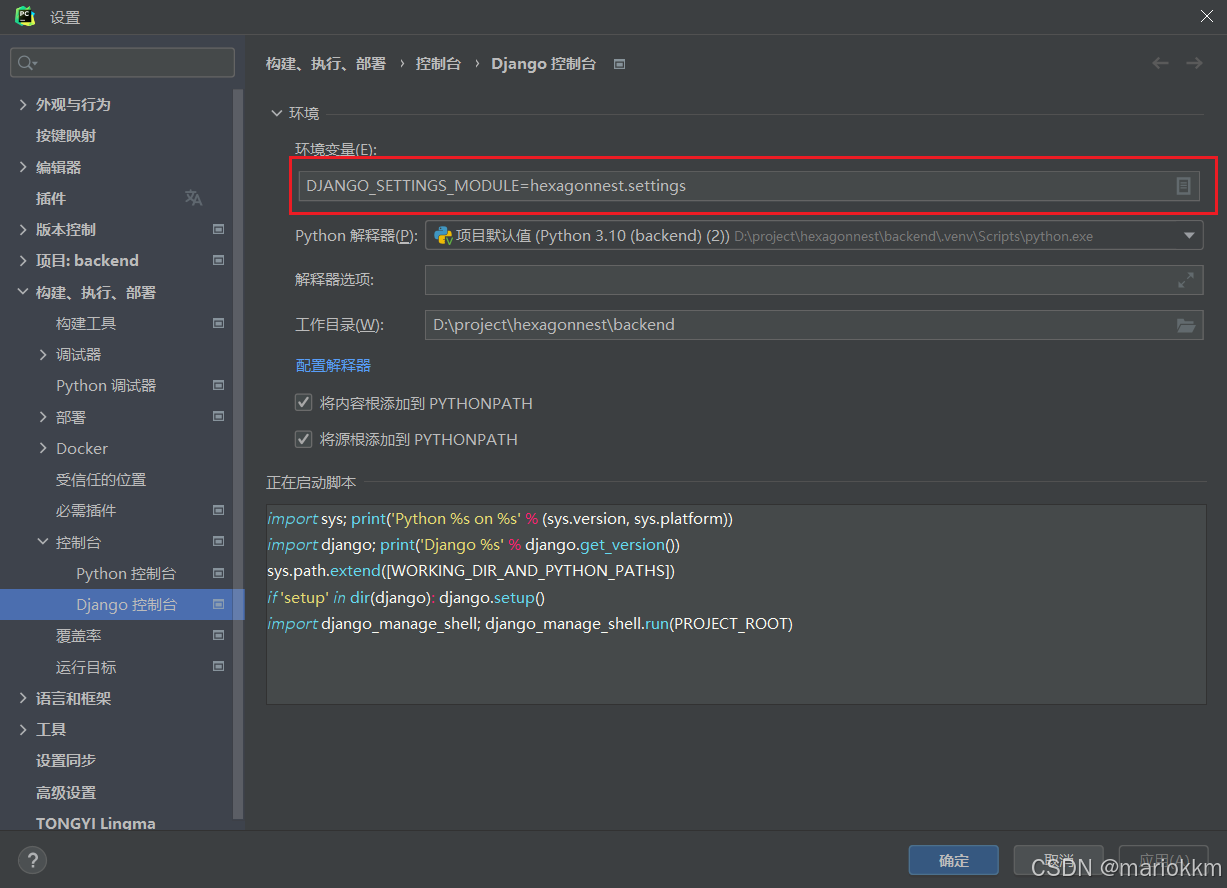The width and height of the screenshot is (1227, 888).
Task: Click the sidebar tree vertical scrollbar
Action: coord(238,455)
